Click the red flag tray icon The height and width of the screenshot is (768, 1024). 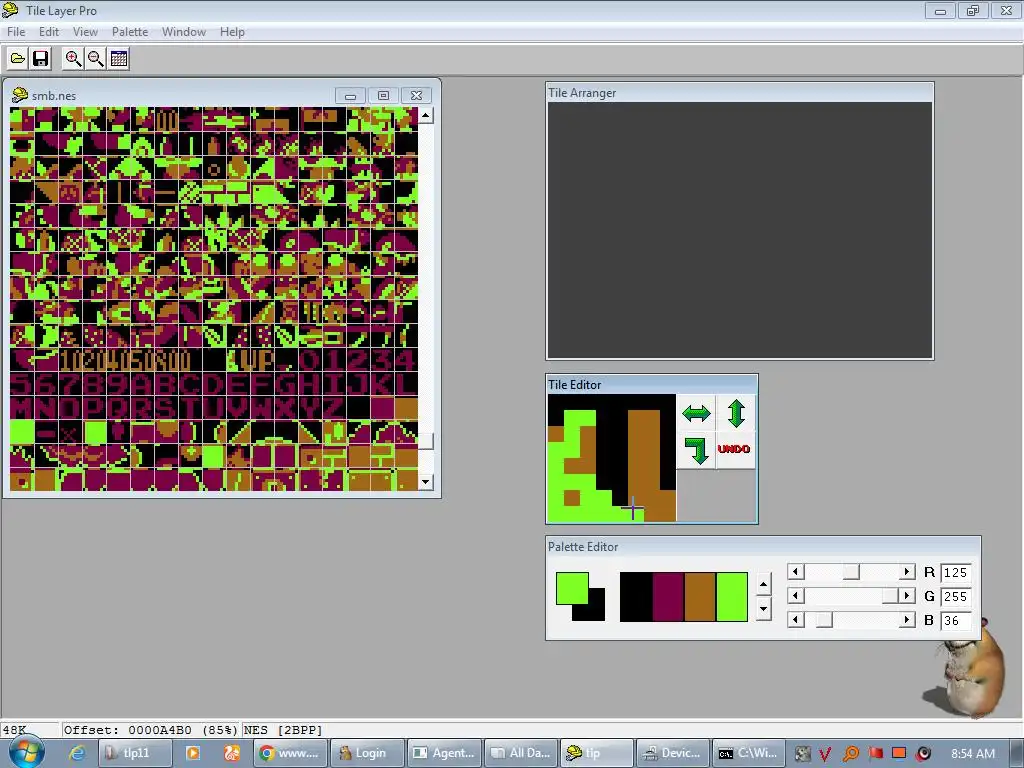click(875, 754)
